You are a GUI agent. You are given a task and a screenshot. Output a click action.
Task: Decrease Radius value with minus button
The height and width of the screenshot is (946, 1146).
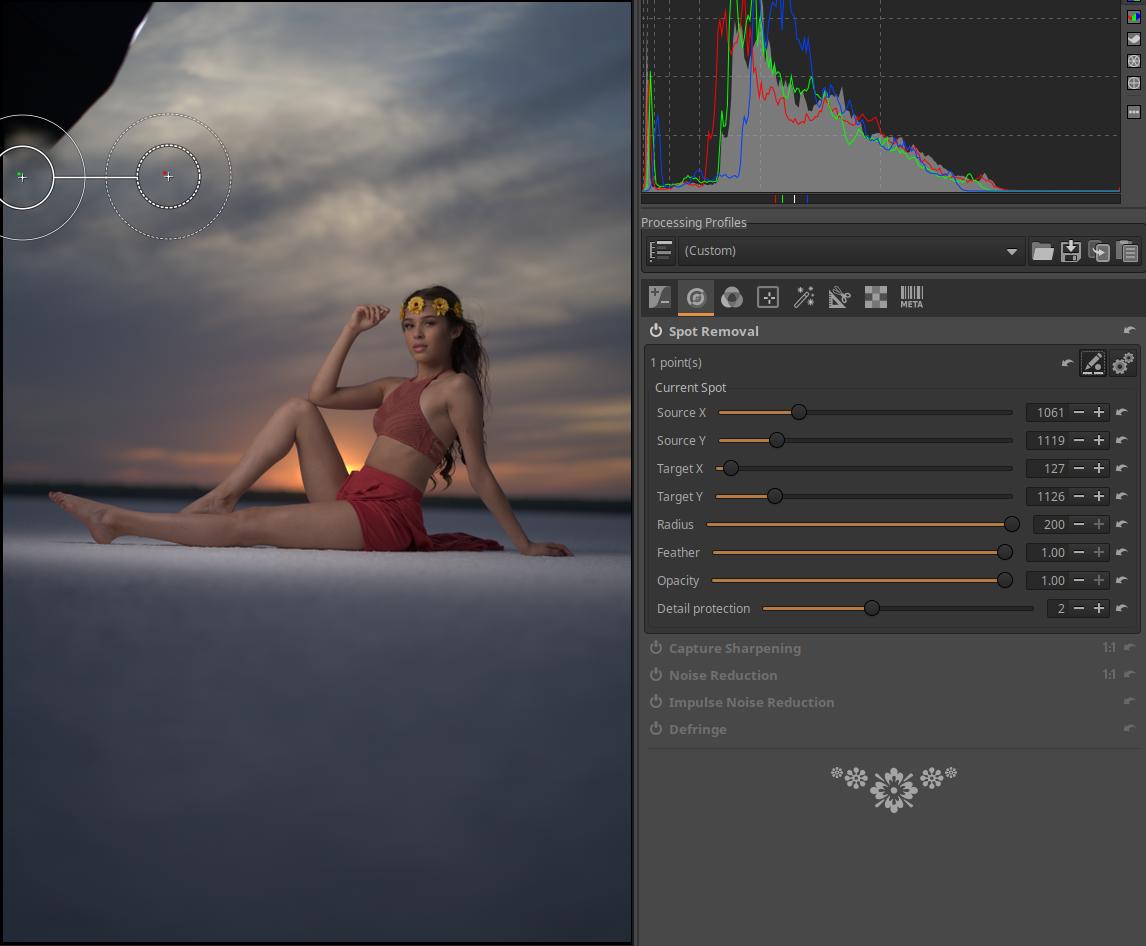tap(1079, 524)
